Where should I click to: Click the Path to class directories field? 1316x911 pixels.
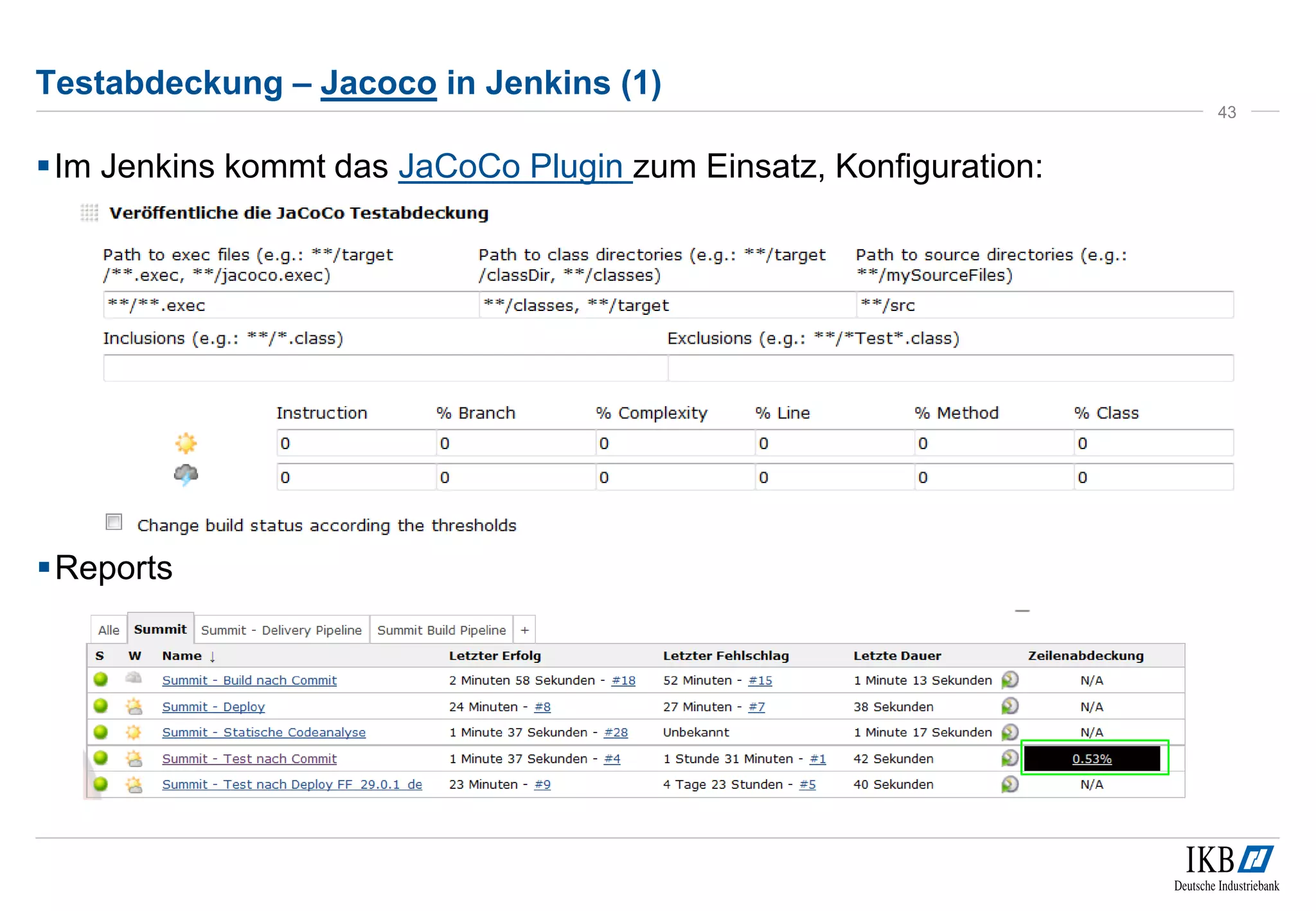point(668,305)
